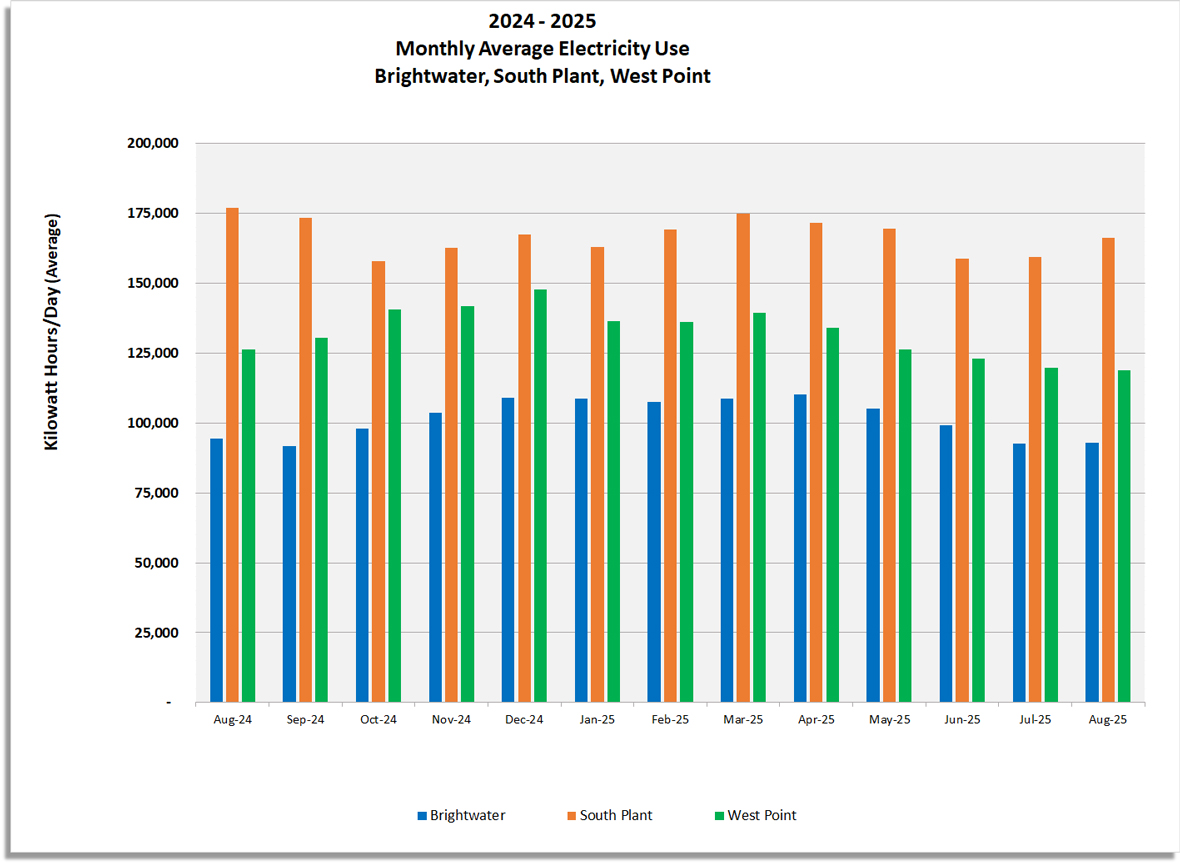Click the blue Brightwater legend swatch
1180x863 pixels.
click(422, 815)
